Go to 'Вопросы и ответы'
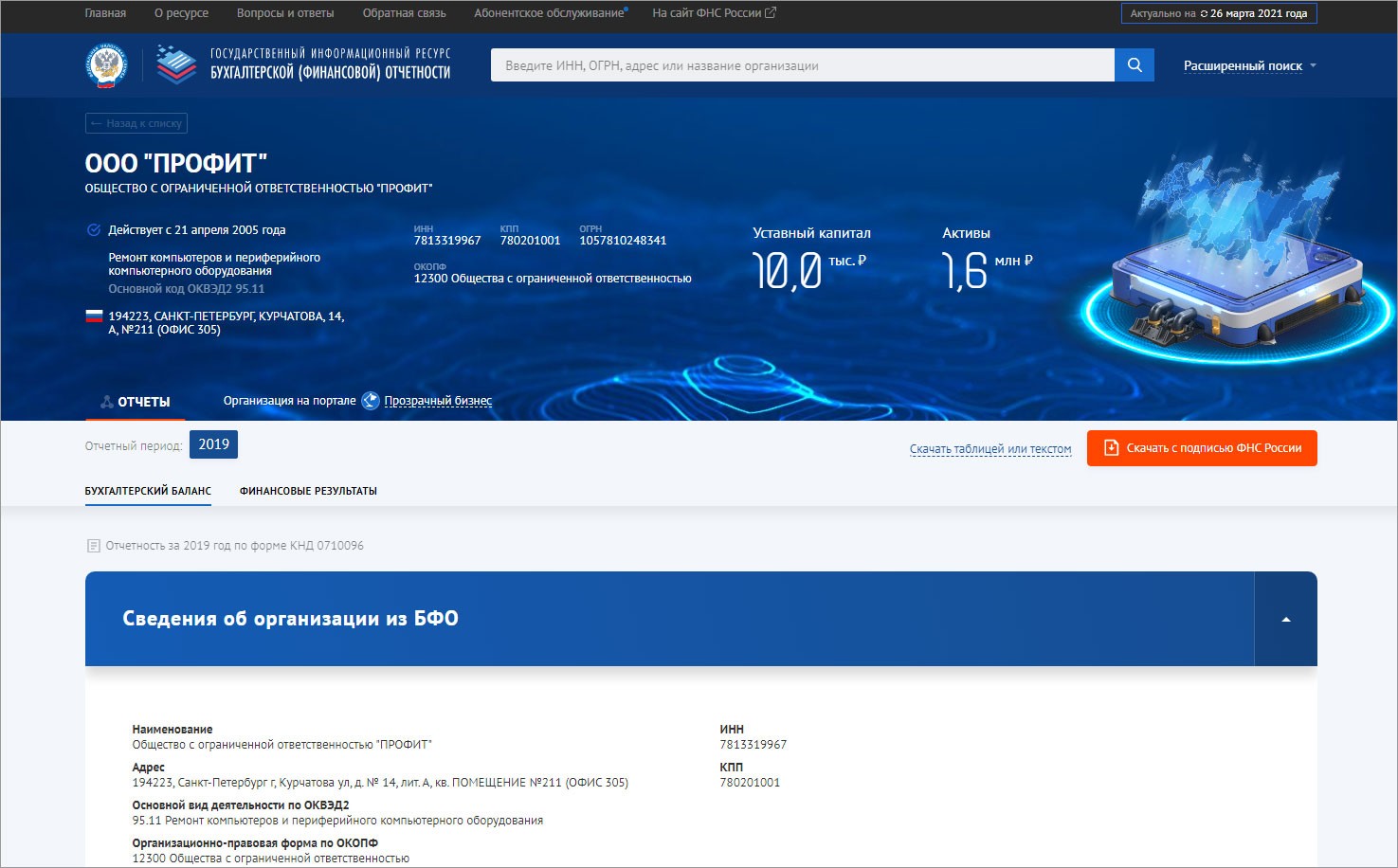Viewport: 1398px width, 868px height. tap(285, 13)
